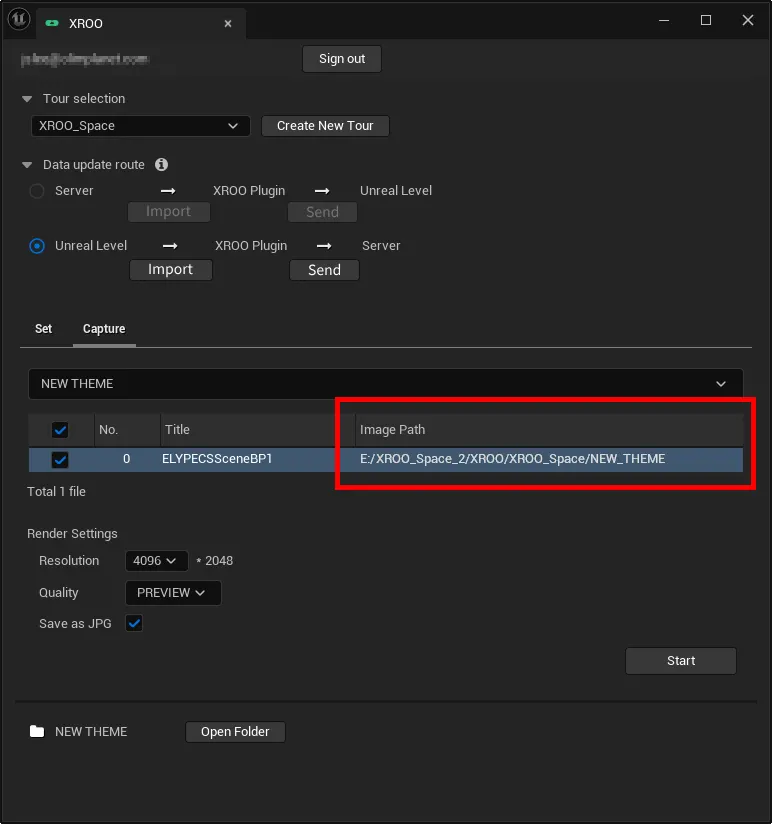Open the 4096 resolution dropdown

[x=157, y=561]
